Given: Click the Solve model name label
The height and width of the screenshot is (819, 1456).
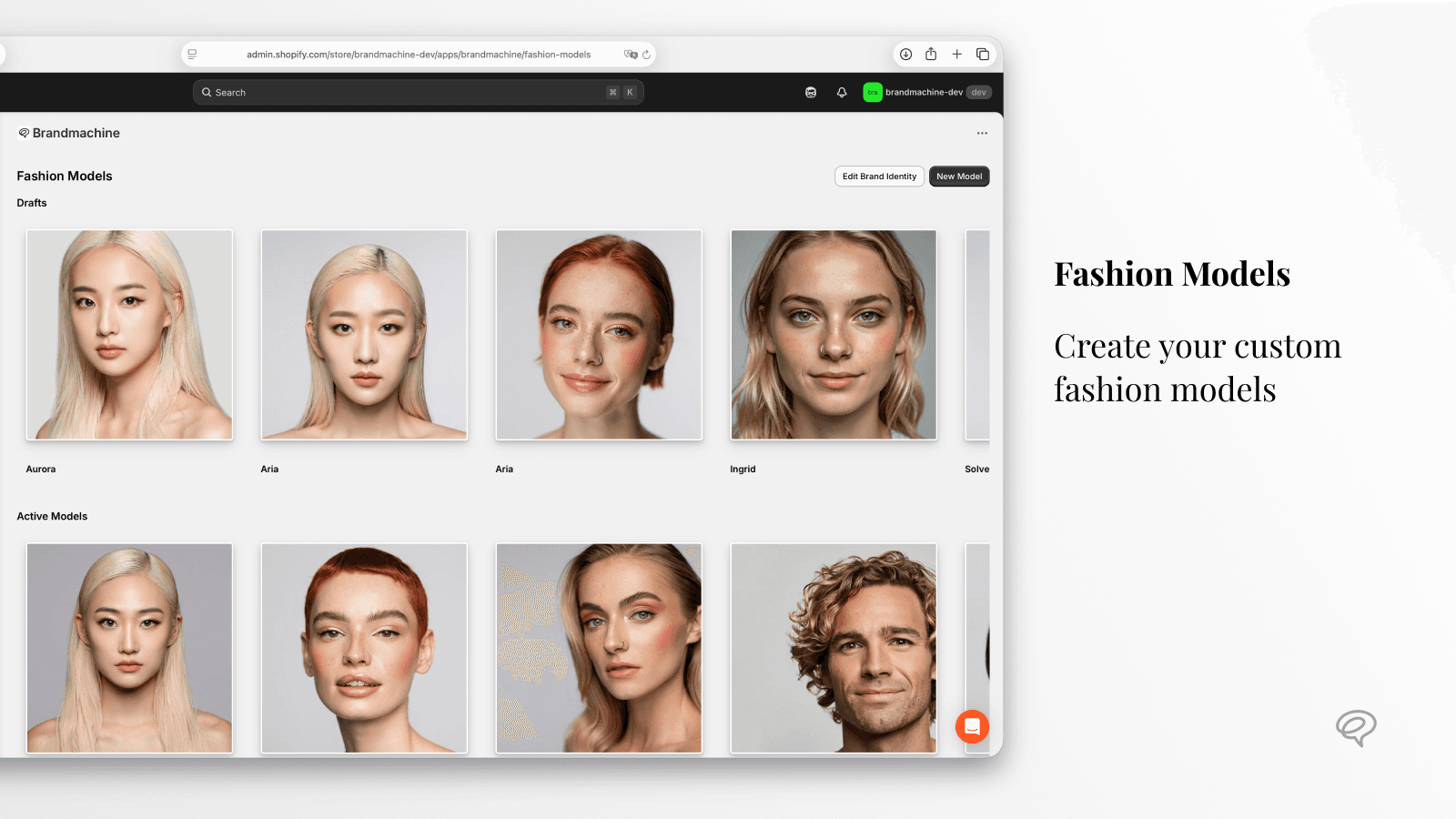Looking at the screenshot, I should coord(977,470).
